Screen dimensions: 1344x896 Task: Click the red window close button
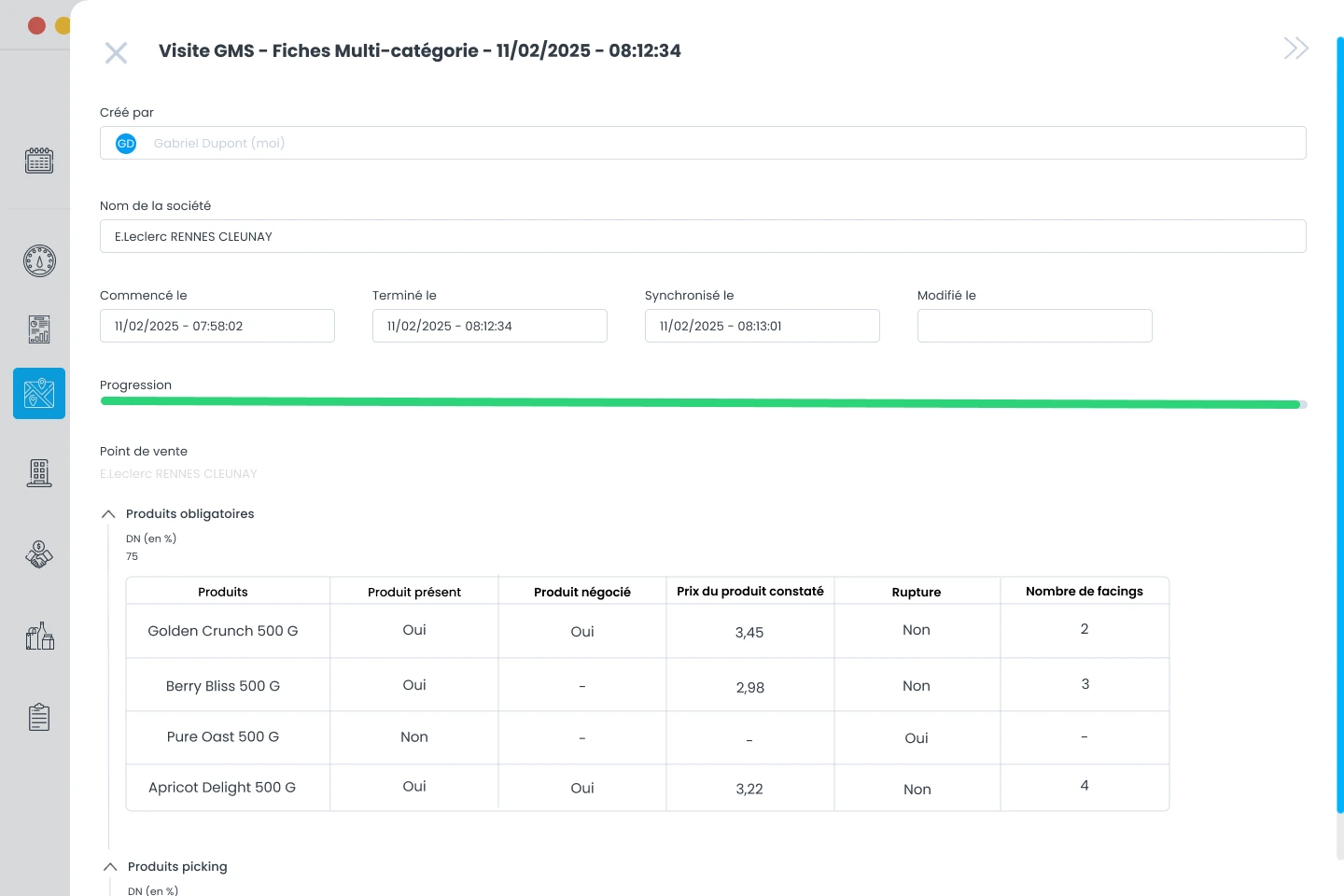tap(37, 25)
